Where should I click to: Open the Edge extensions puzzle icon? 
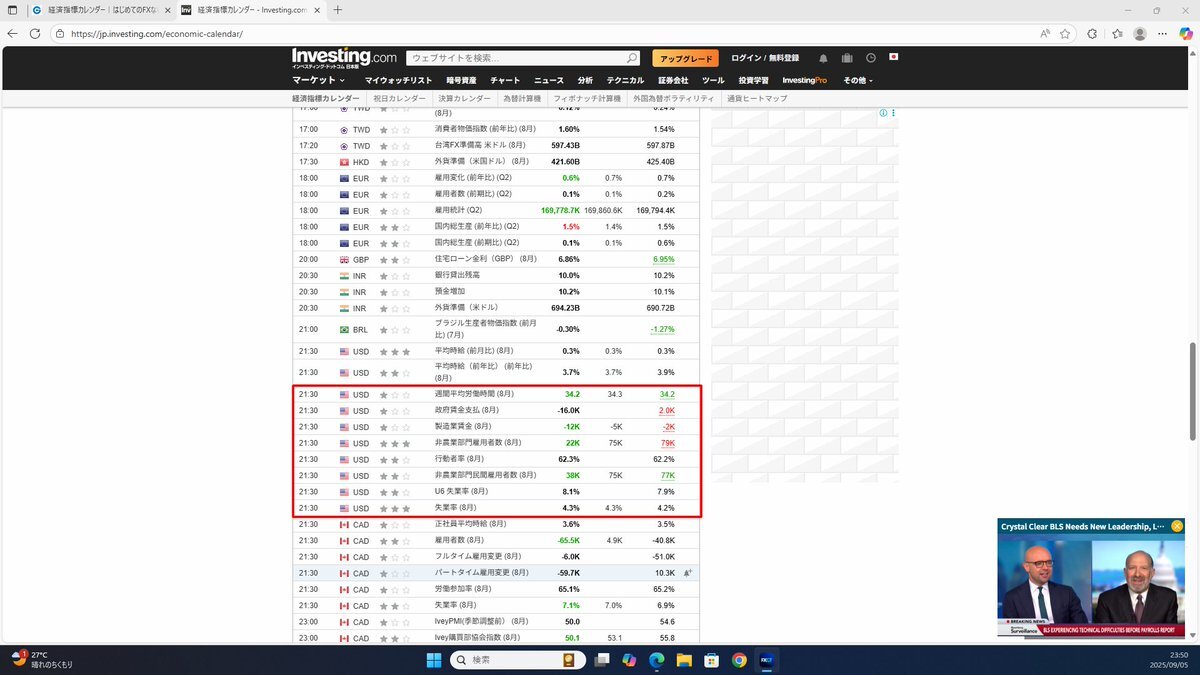1092,33
